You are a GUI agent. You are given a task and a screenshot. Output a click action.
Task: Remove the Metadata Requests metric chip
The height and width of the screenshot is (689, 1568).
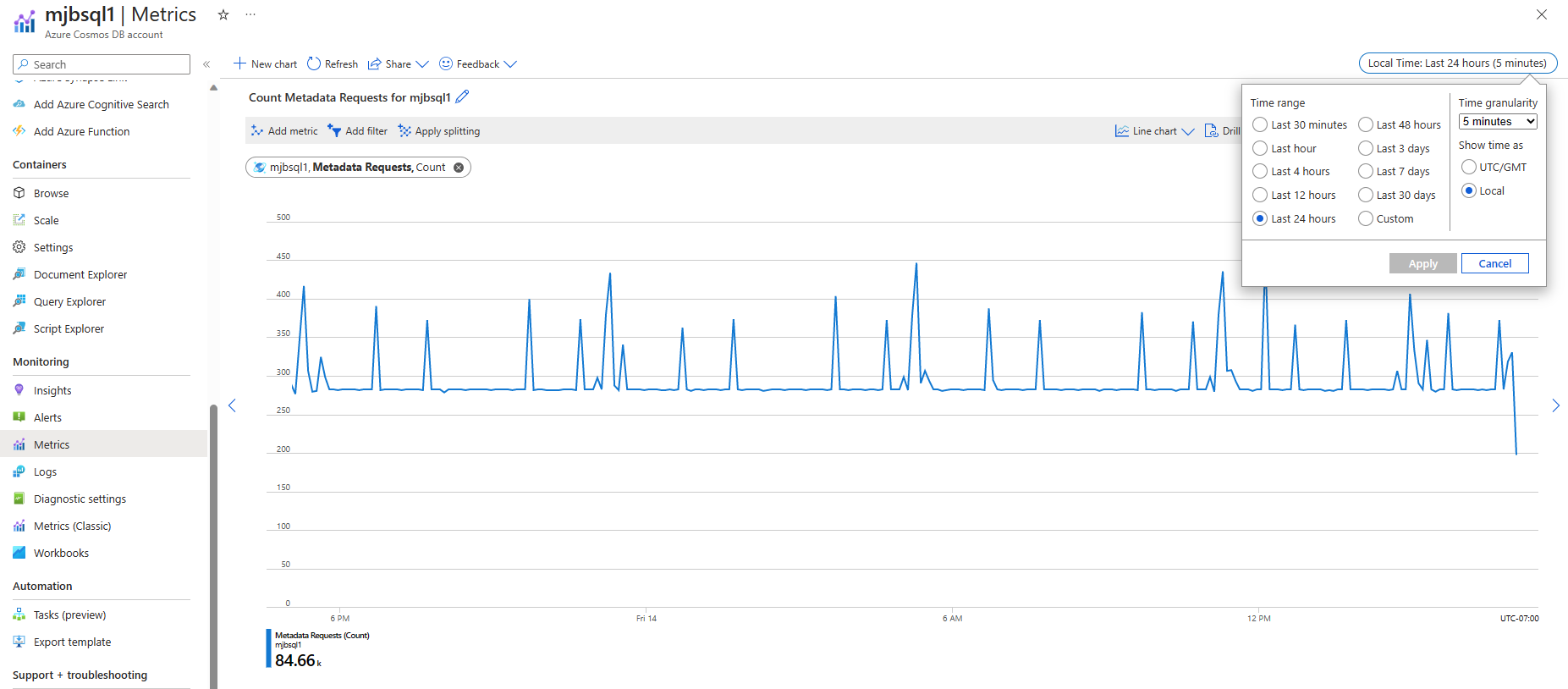(x=459, y=168)
